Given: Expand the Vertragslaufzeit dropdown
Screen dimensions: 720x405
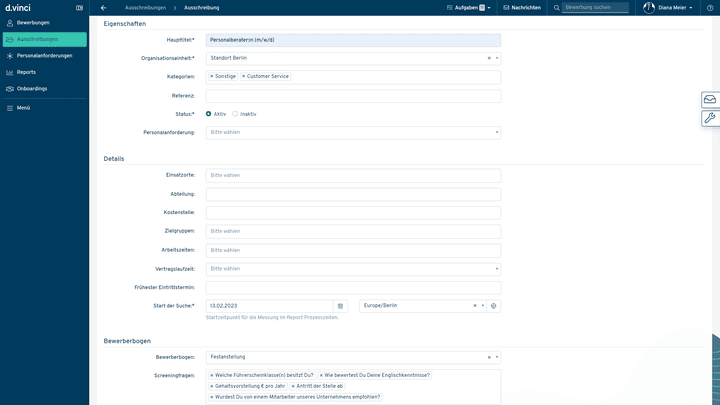Looking at the screenshot, I should [497, 269].
